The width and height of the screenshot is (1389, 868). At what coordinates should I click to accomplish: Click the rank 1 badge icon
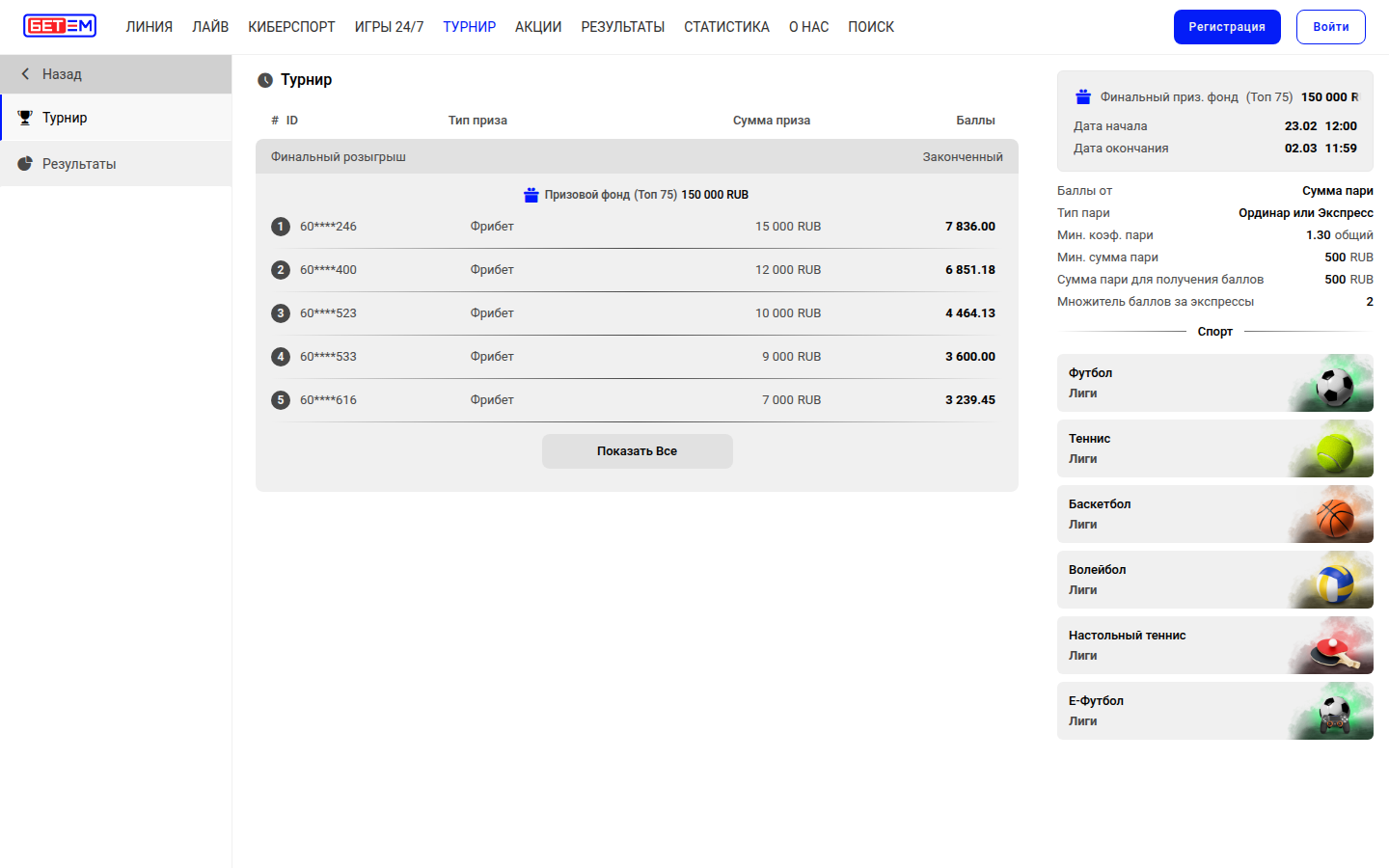[281, 227]
